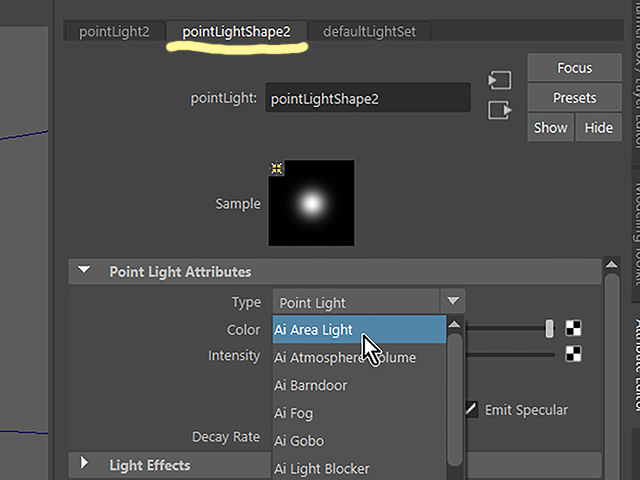Click the Show button
The width and height of the screenshot is (640, 480).
click(x=550, y=127)
